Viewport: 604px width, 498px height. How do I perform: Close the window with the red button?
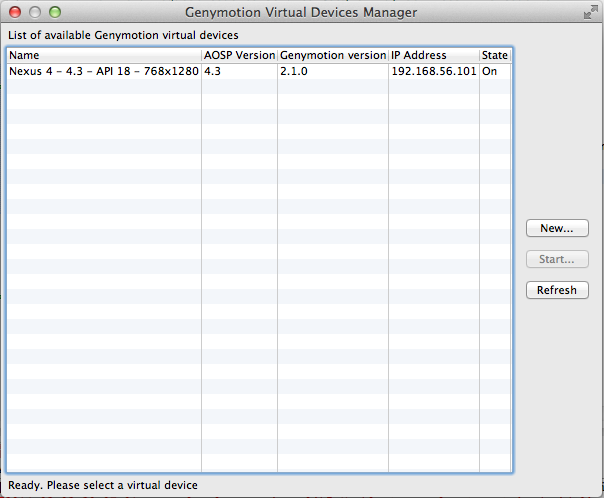15,12
